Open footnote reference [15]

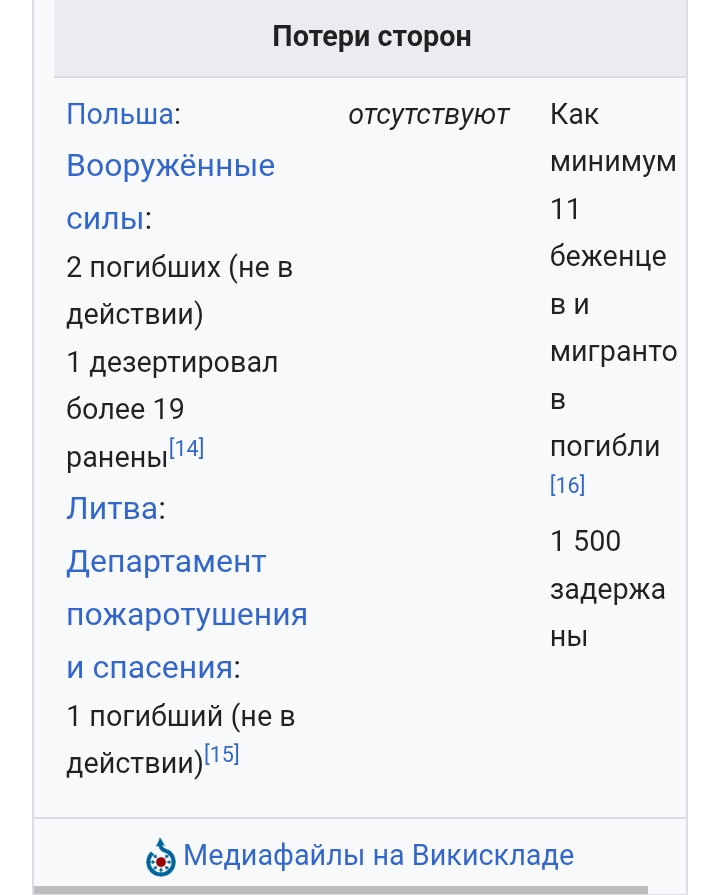(x=222, y=754)
